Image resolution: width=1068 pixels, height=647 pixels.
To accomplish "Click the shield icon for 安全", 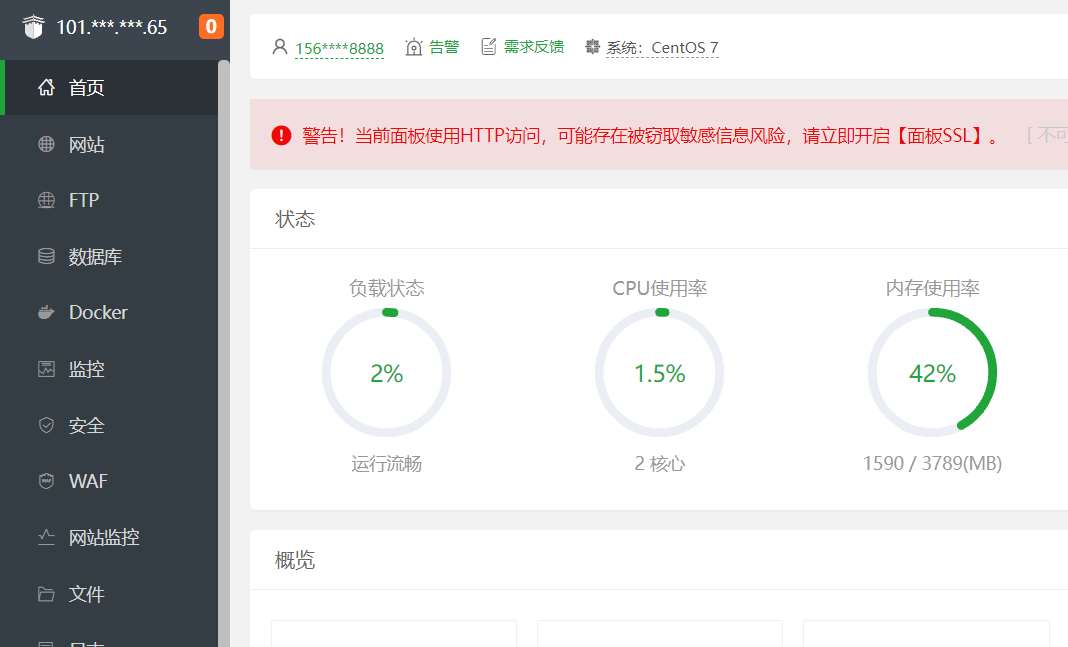I will 46,425.
